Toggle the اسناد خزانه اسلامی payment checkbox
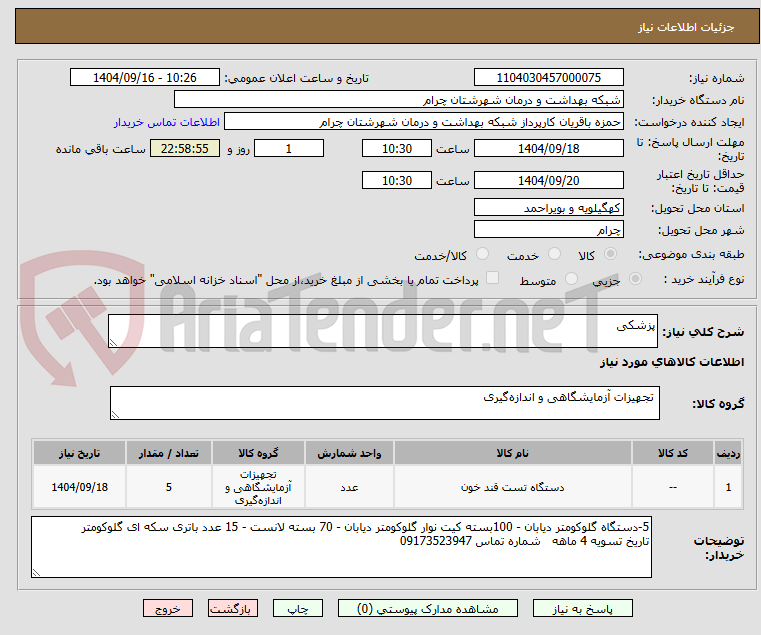Viewport: 761px width, 635px height. pos(492,278)
